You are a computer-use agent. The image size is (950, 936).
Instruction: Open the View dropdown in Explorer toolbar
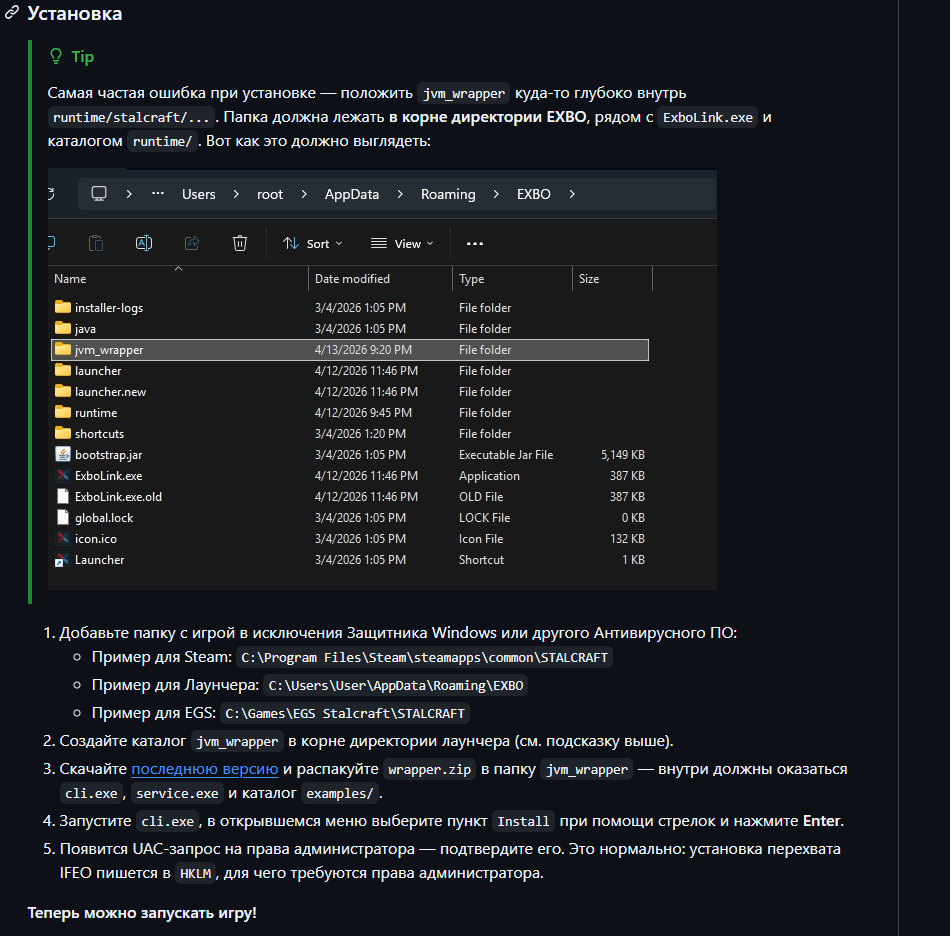(x=402, y=244)
